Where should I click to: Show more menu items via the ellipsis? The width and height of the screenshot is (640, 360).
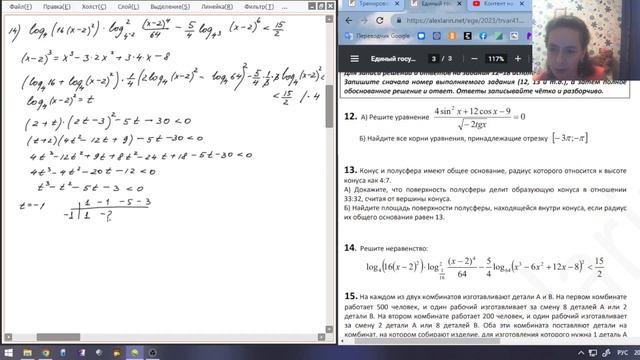(284, 7)
